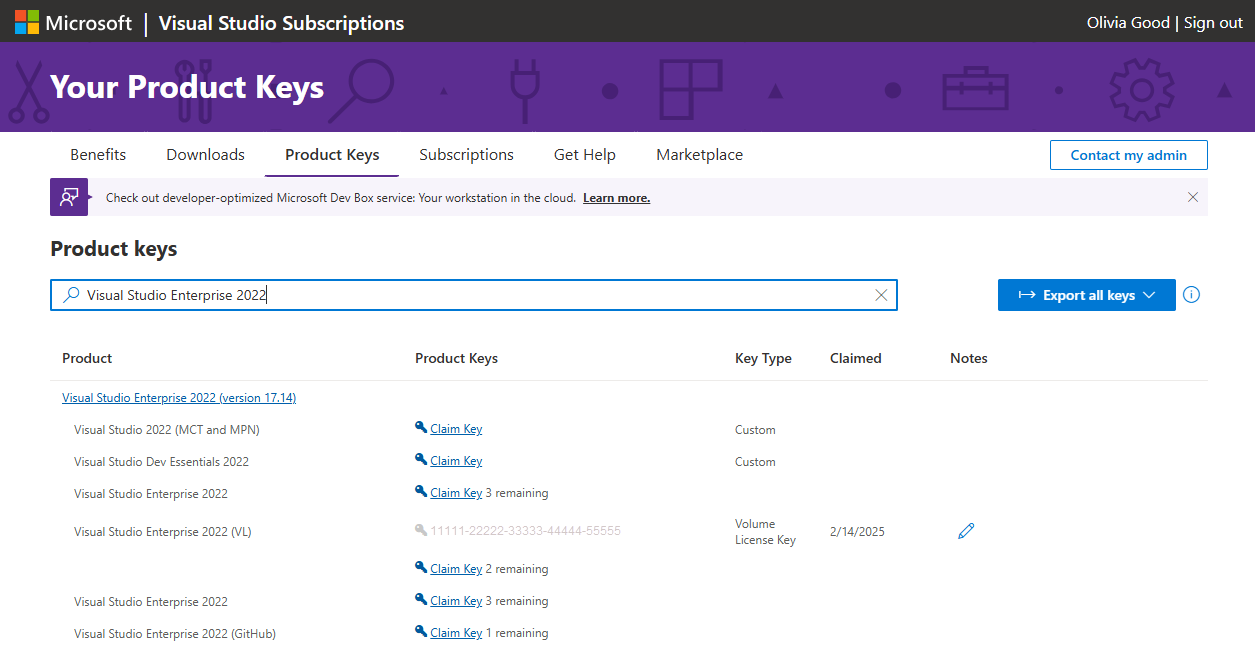The height and width of the screenshot is (650, 1255).
Task: Edit notes for Enterprise 2022 (VL) key
Action: (x=966, y=531)
